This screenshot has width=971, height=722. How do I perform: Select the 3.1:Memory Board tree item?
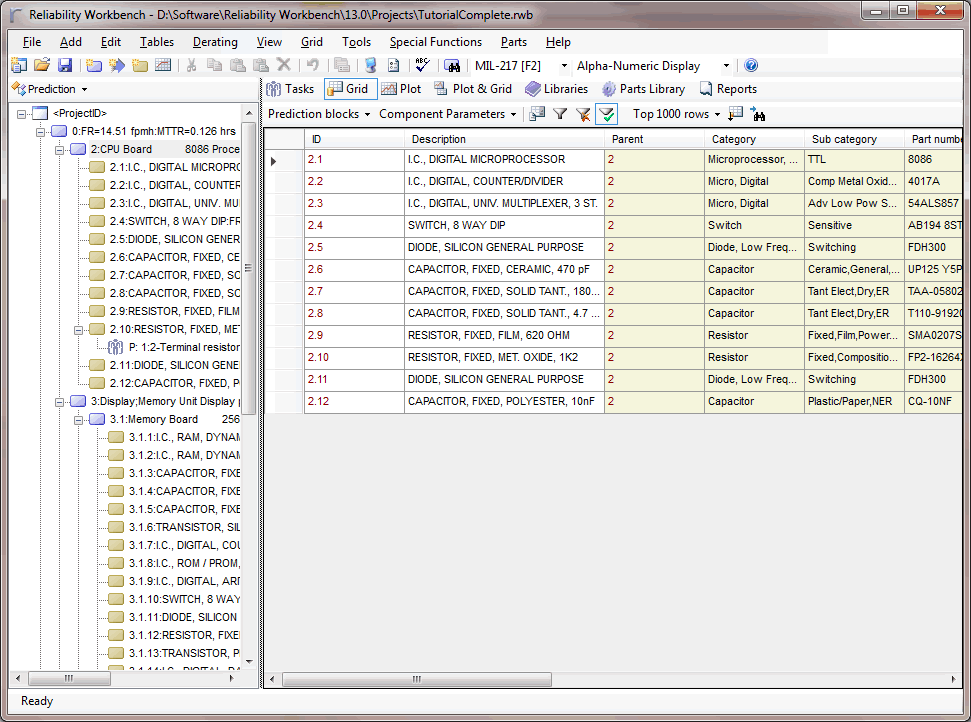click(x=153, y=419)
